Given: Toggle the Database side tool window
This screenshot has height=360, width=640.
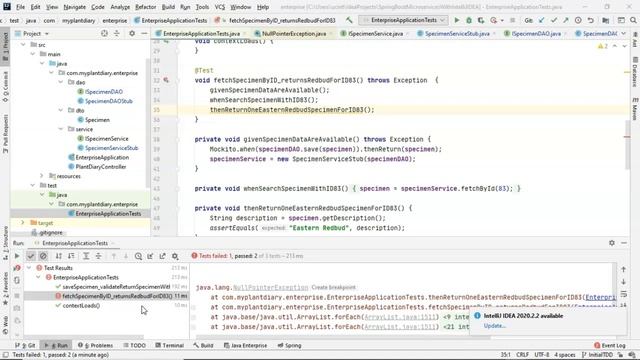Looking at the screenshot, I should click(635, 72).
